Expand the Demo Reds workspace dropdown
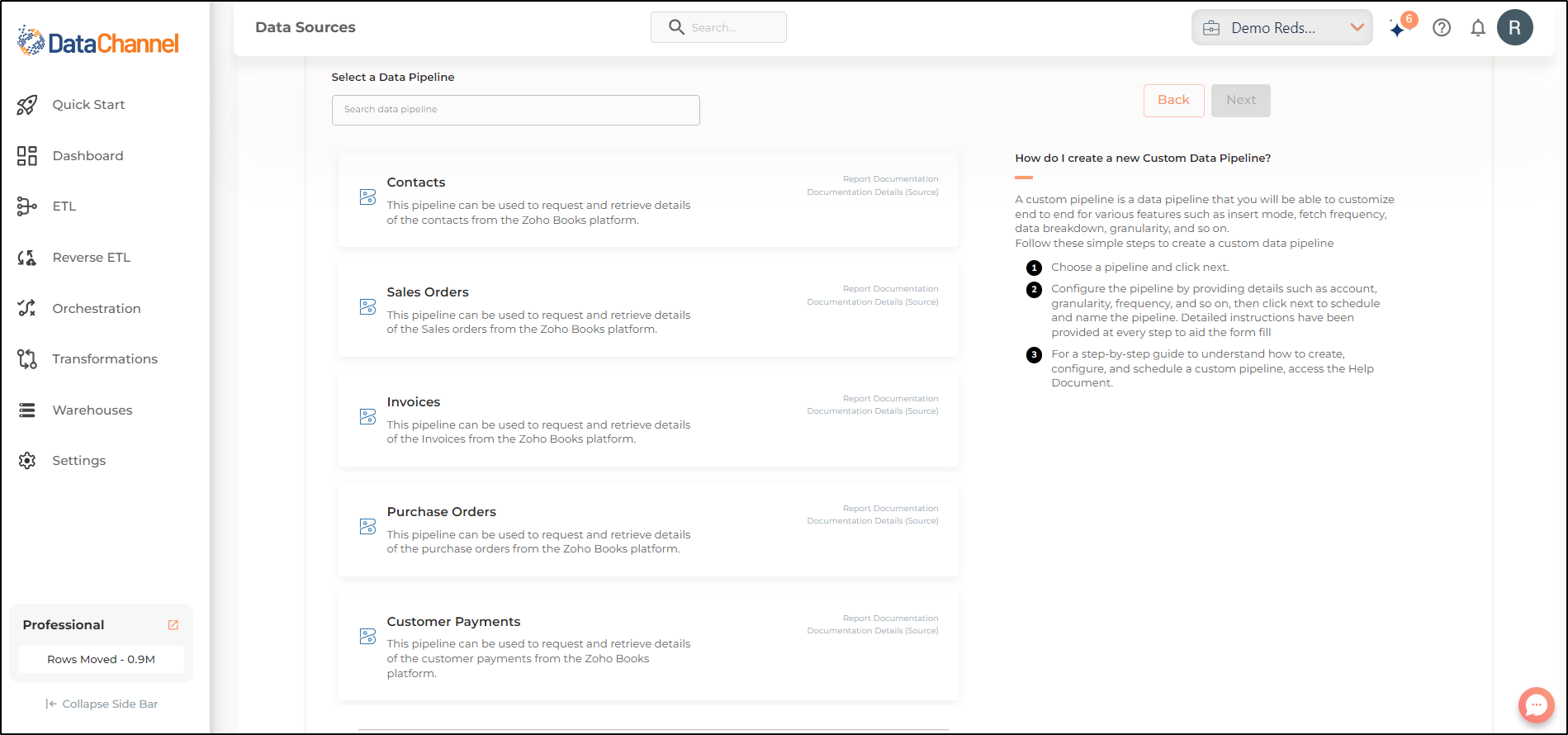The height and width of the screenshot is (735, 1568). [1357, 27]
